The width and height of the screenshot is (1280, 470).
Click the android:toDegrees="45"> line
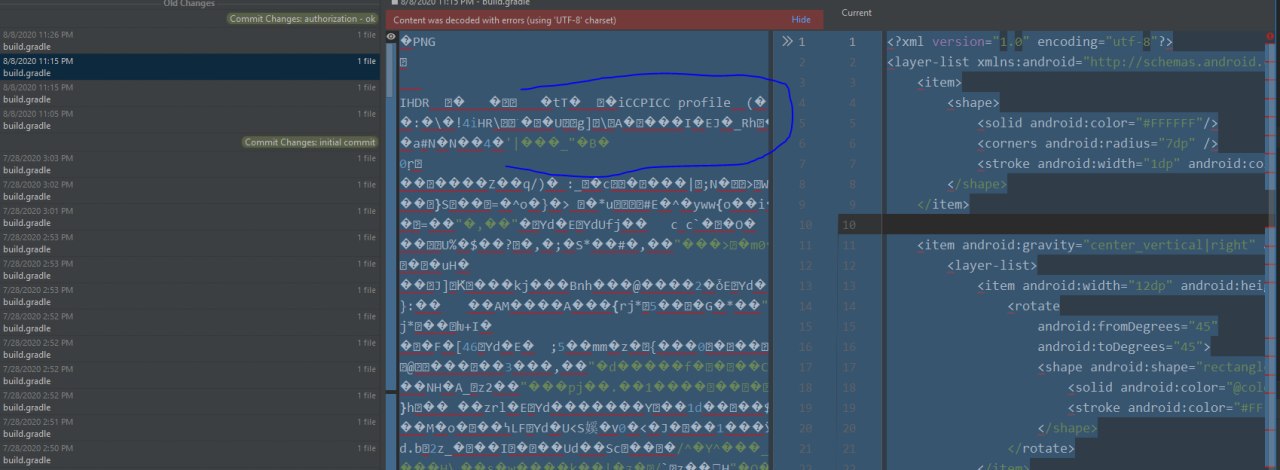[x=1124, y=347]
